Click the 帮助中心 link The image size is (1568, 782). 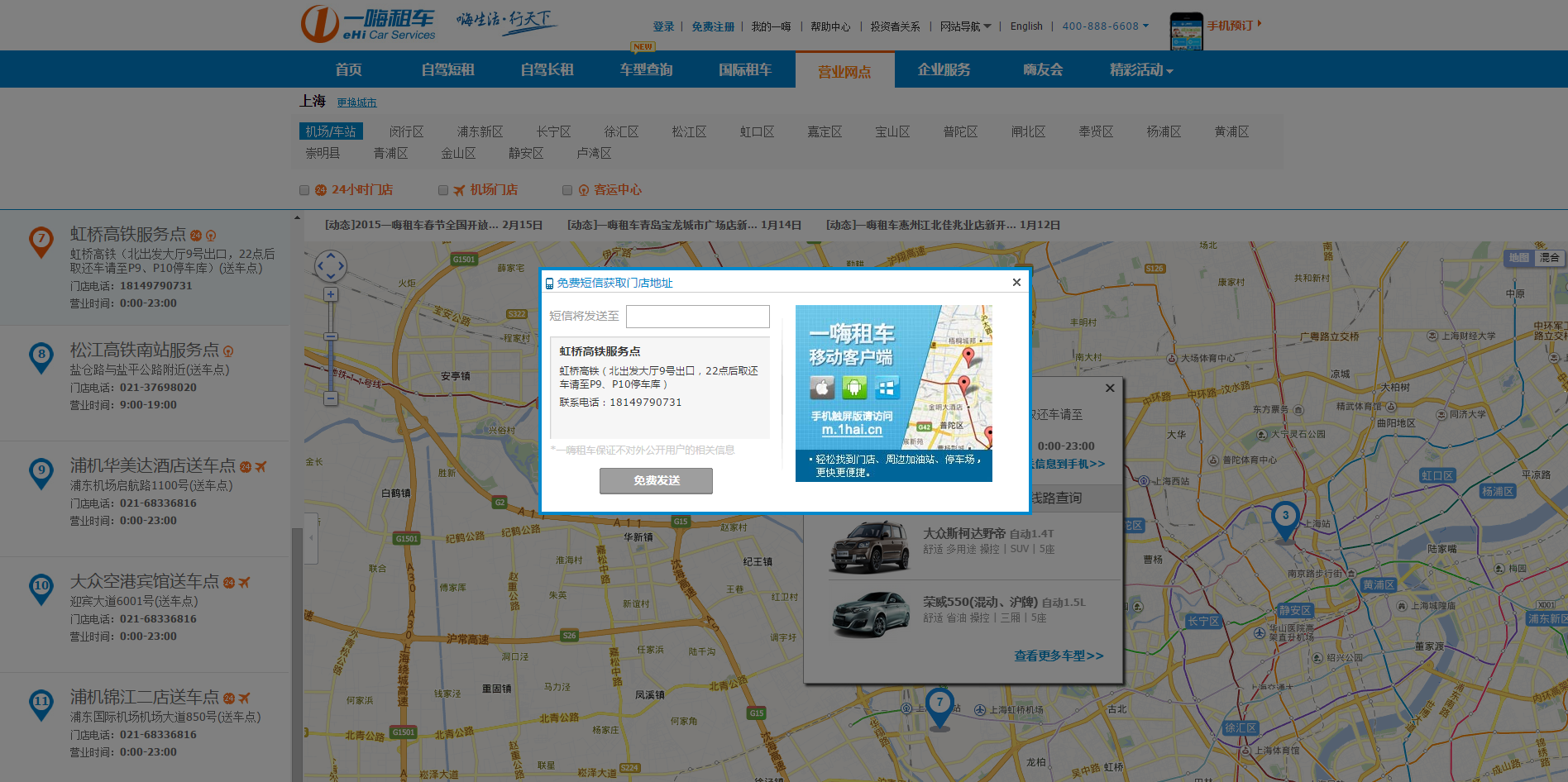pos(830,26)
